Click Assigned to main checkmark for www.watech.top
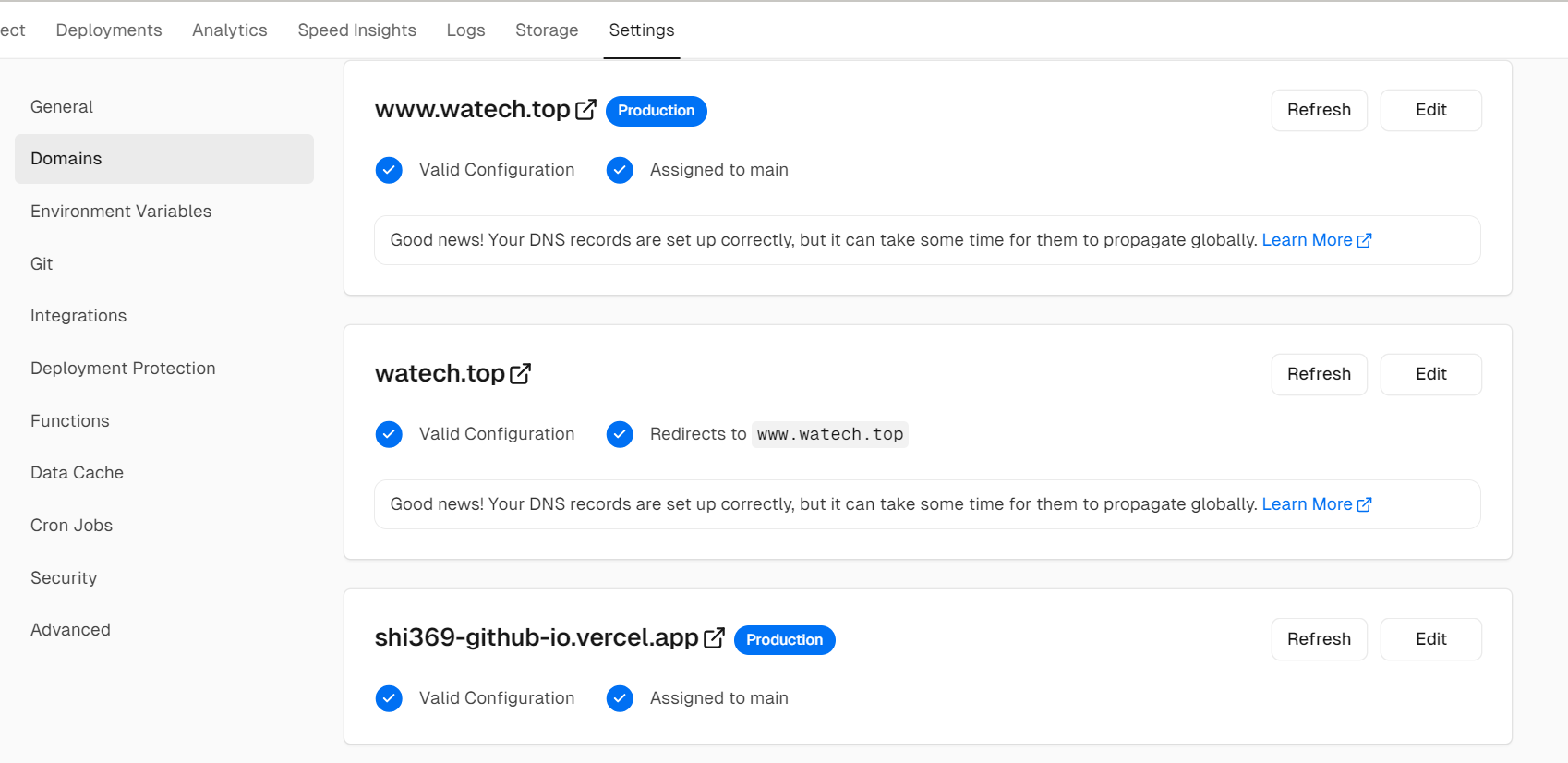The height and width of the screenshot is (763, 1568). (620, 170)
